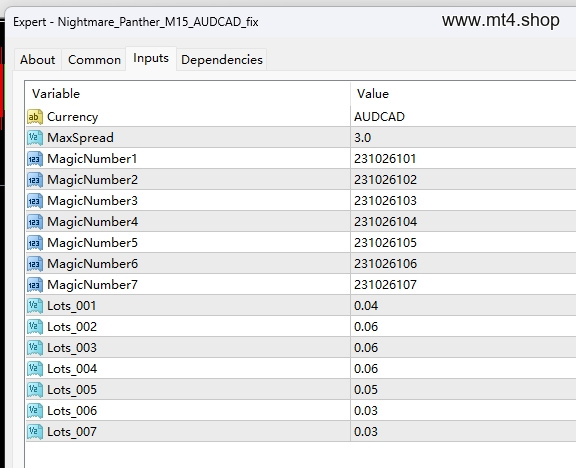
Task: Click the MaxSpread double type icon
Action: click(35, 138)
